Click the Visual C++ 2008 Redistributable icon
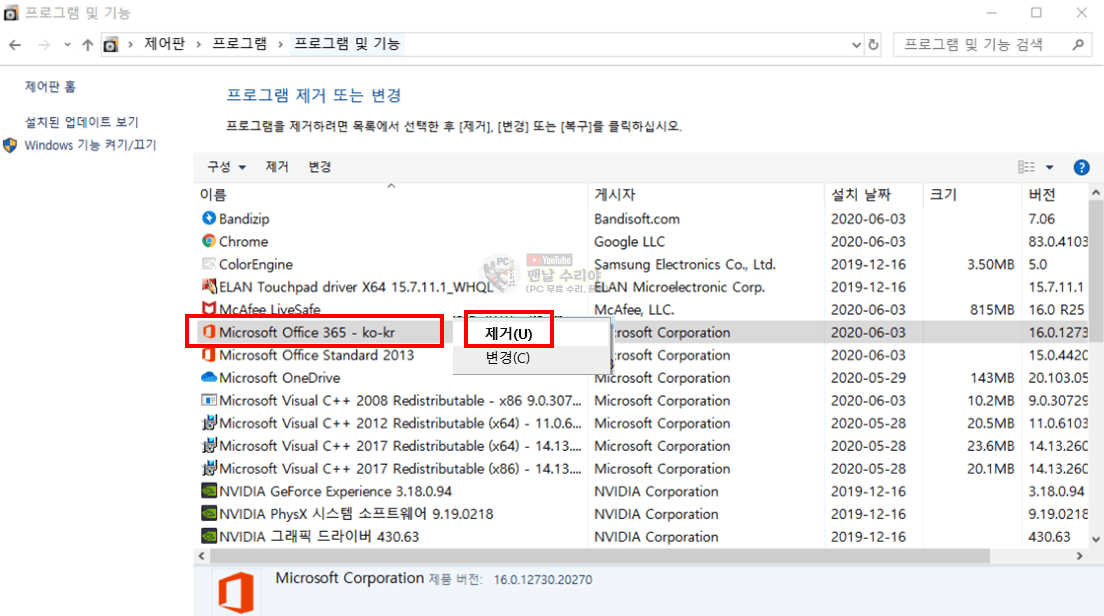Image resolution: width=1104 pixels, height=616 pixels. 208,400
